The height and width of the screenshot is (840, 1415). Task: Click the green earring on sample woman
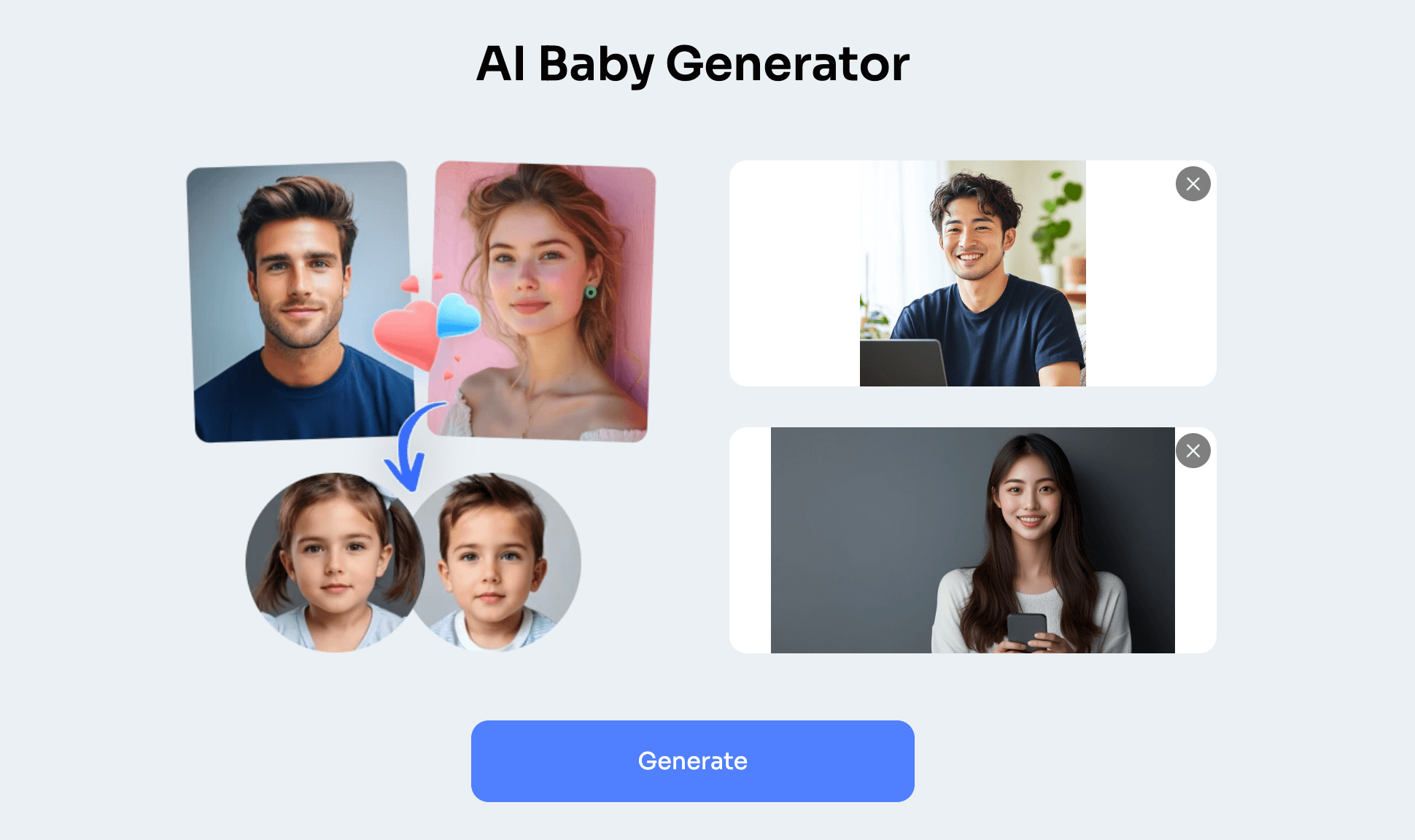tap(591, 292)
